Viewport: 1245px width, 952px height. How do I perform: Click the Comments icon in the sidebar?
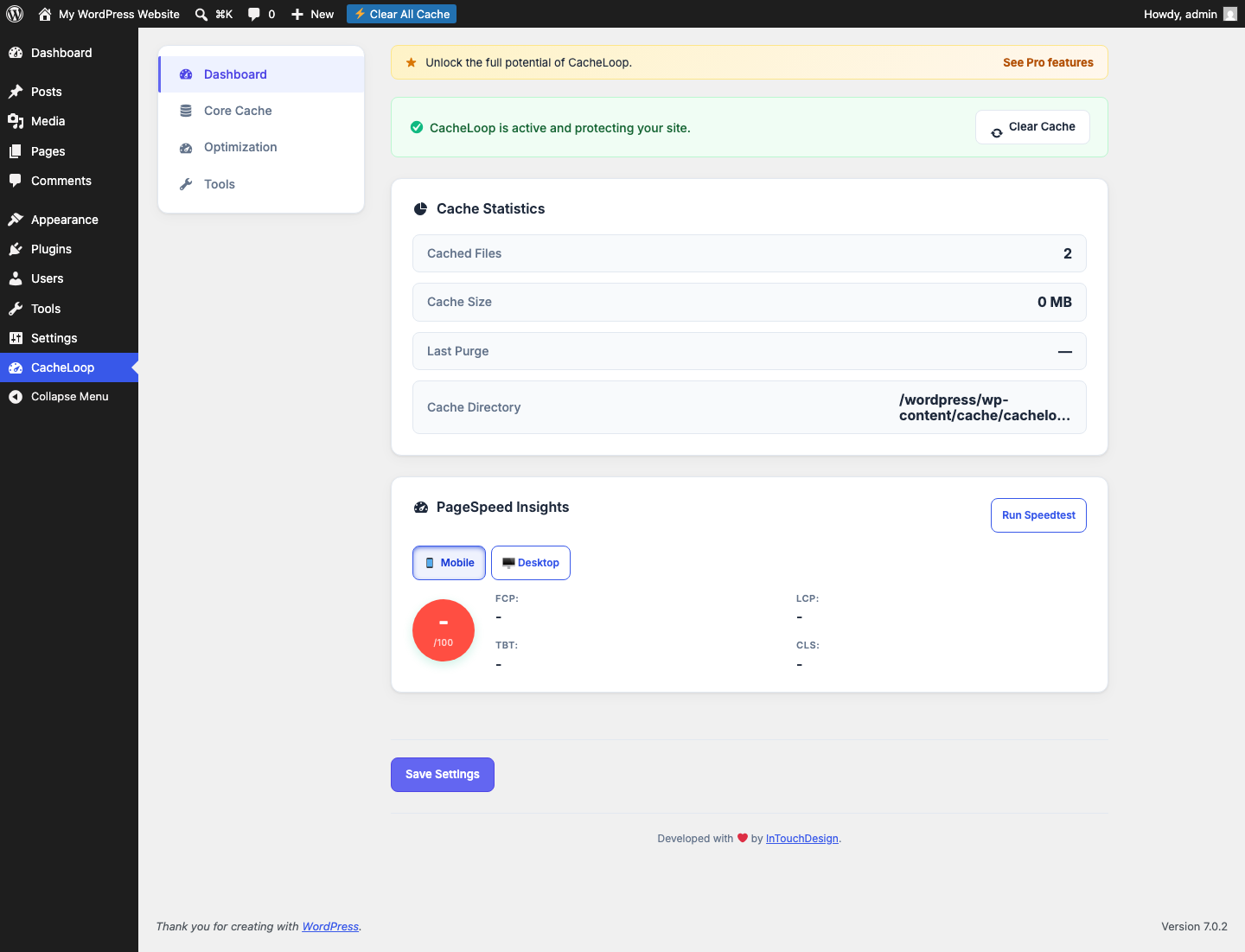(16, 181)
